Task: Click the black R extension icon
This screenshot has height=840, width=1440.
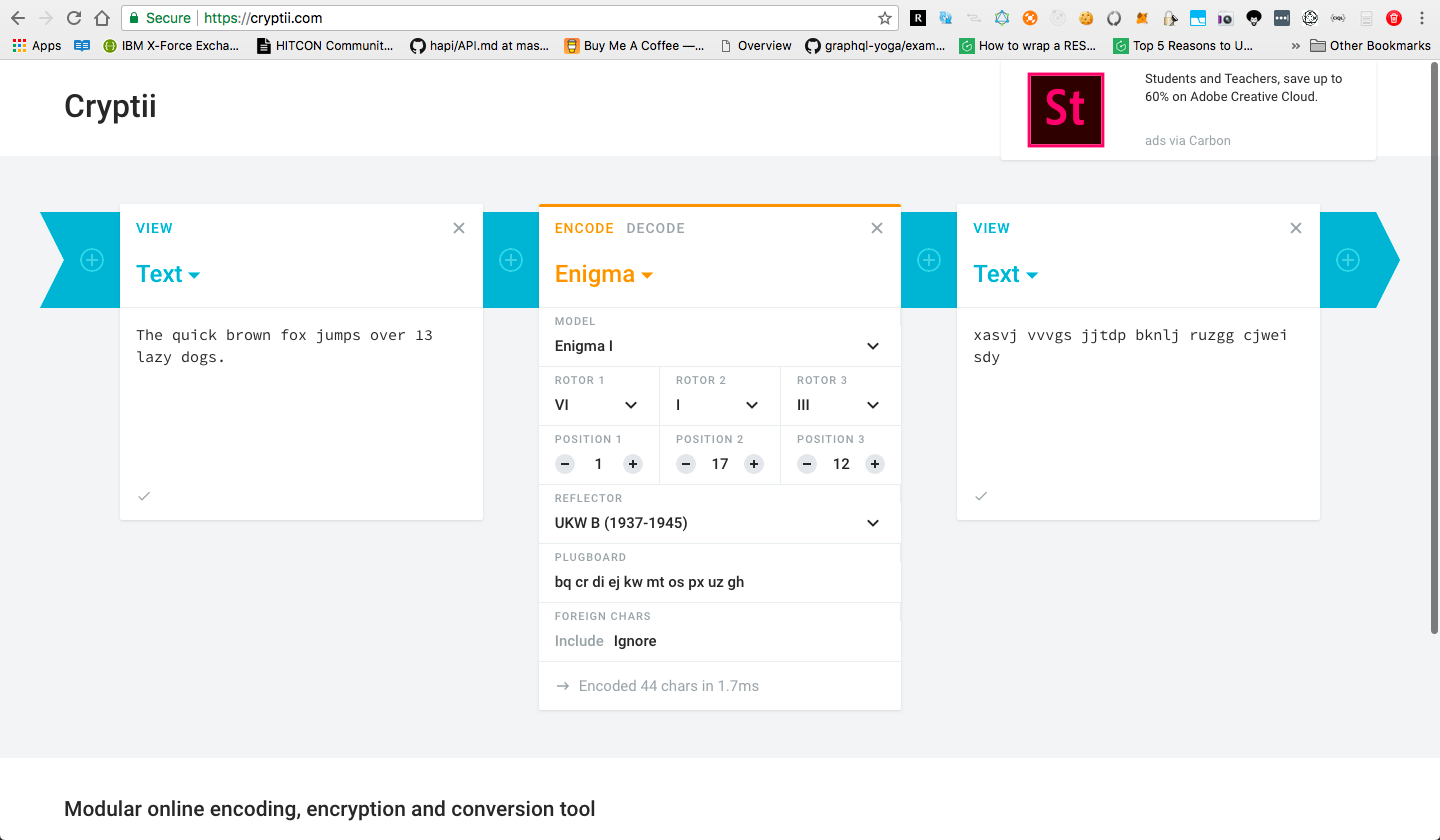Action: coord(917,18)
